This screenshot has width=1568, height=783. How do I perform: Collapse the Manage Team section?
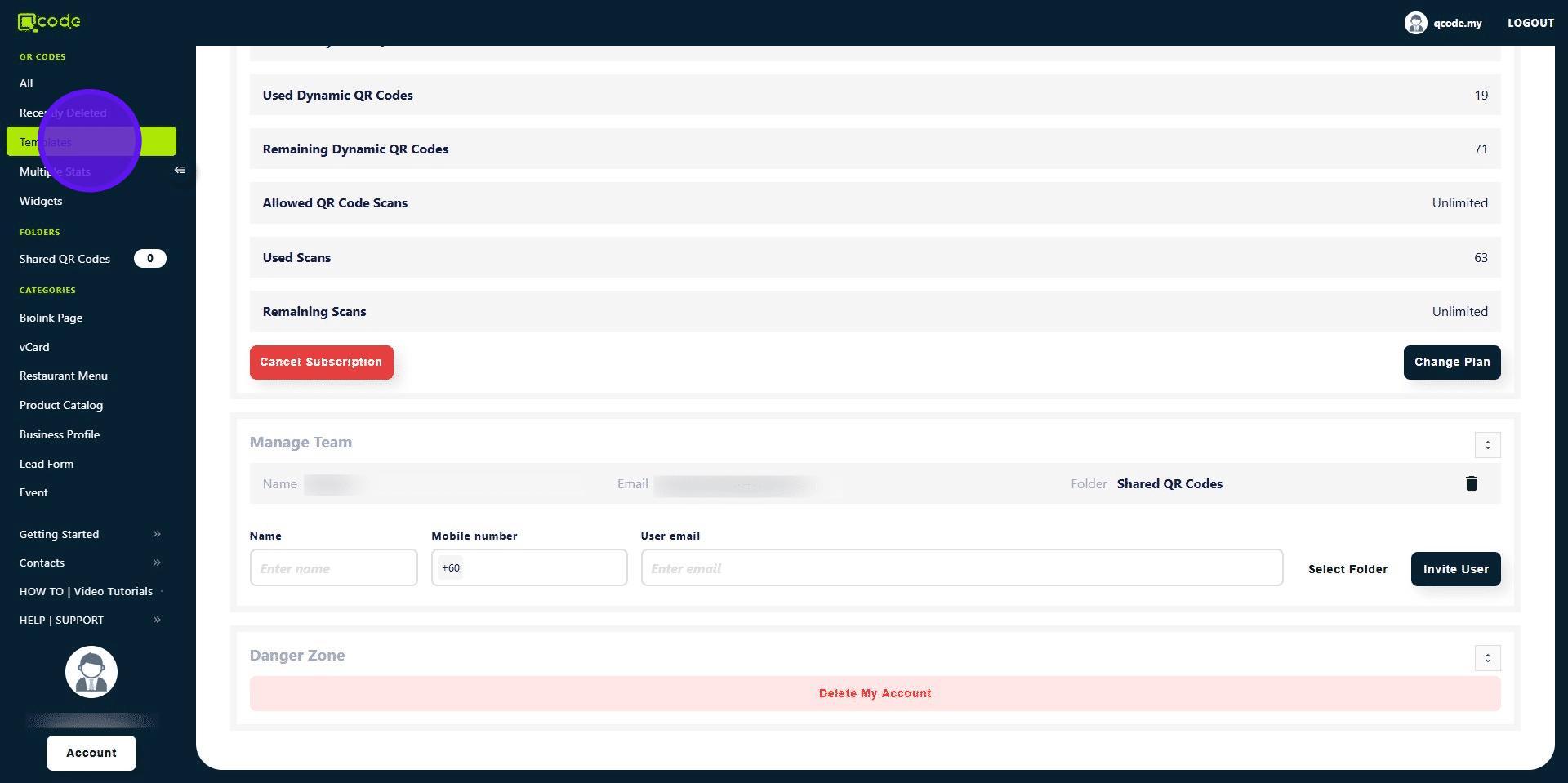(1487, 445)
